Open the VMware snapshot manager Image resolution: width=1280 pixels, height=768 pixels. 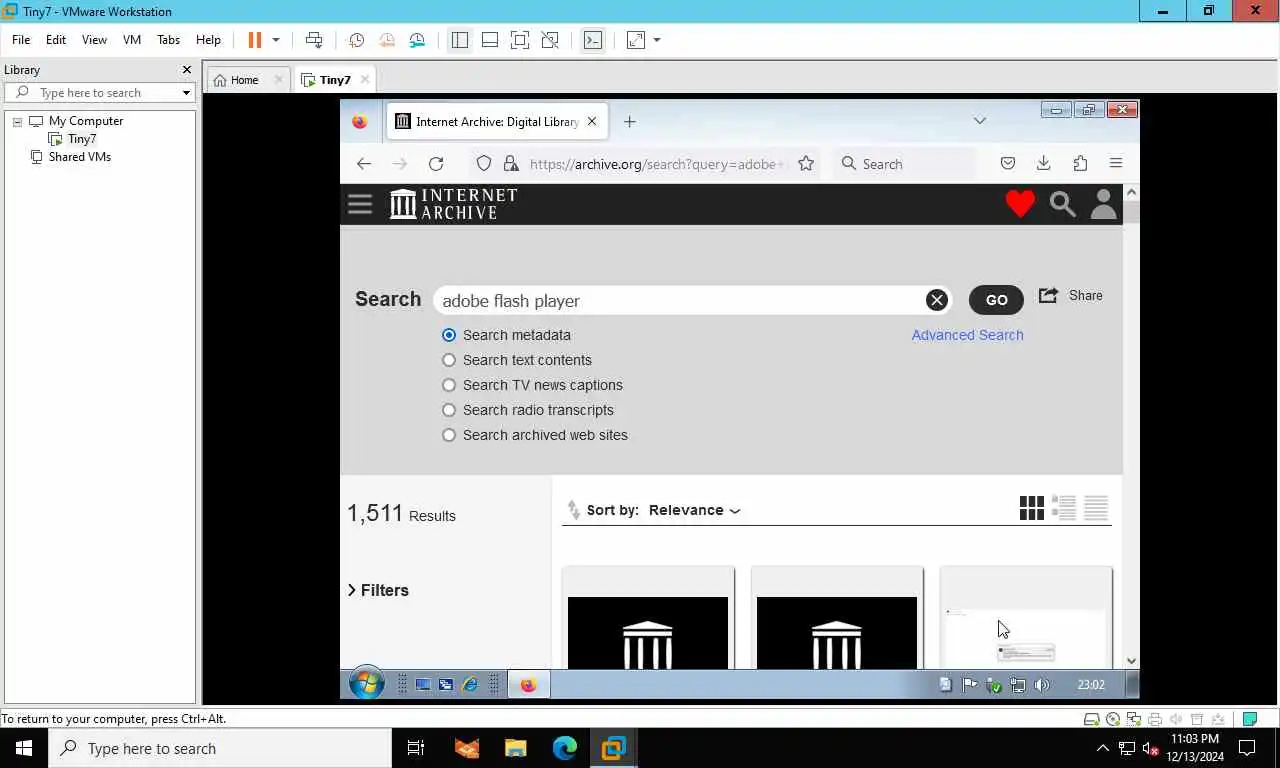pyautogui.click(x=417, y=40)
